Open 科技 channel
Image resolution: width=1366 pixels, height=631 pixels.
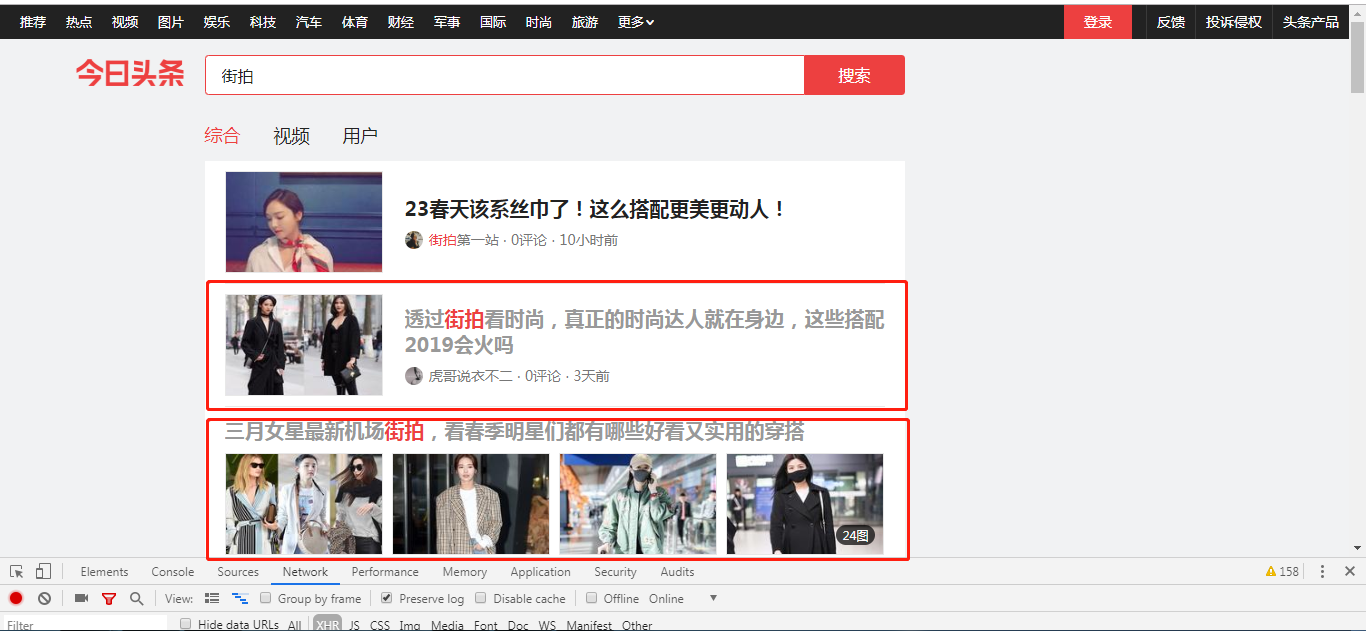point(263,22)
